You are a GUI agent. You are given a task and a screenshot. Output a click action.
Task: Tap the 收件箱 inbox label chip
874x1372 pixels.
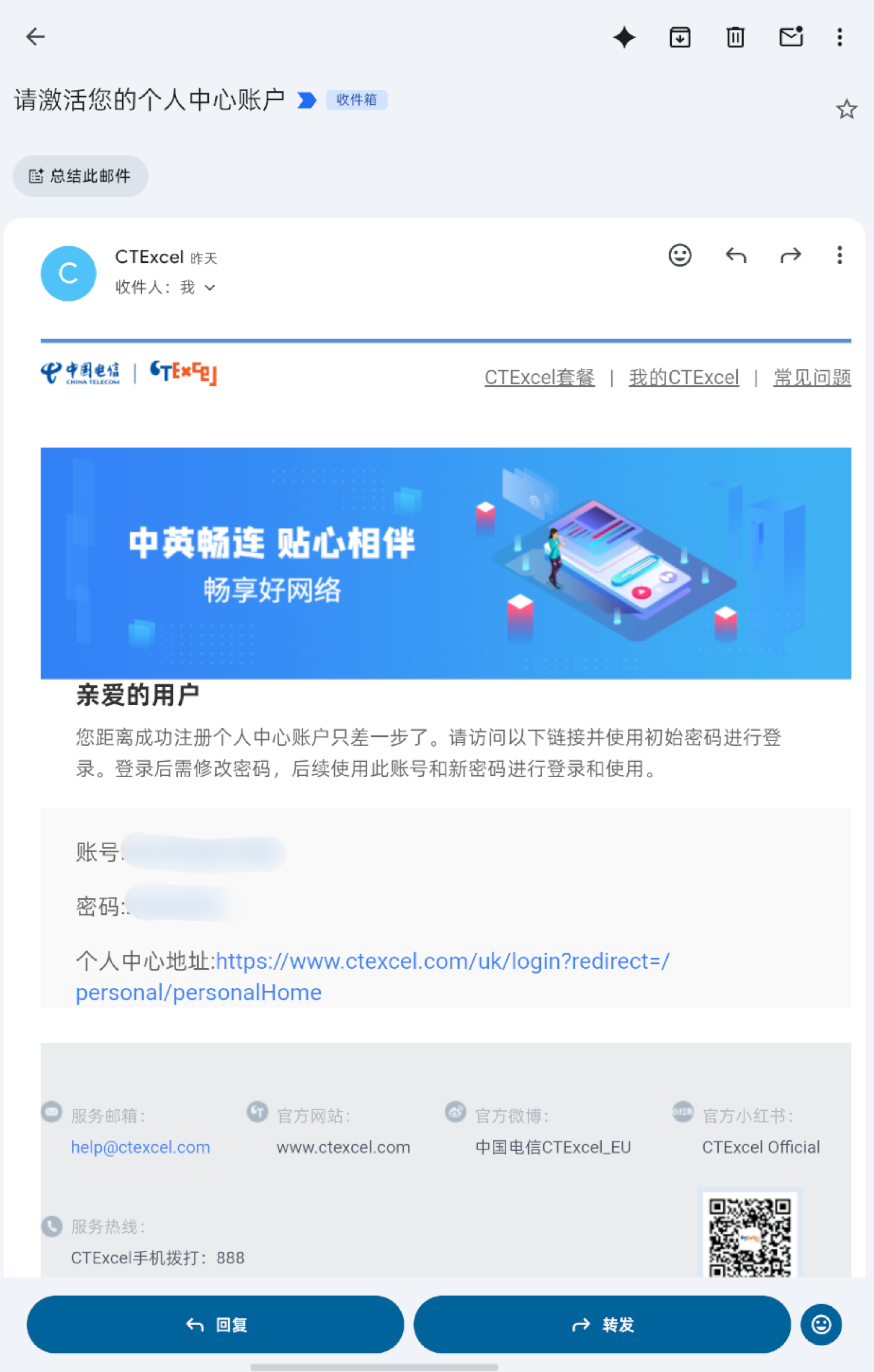[x=356, y=100]
